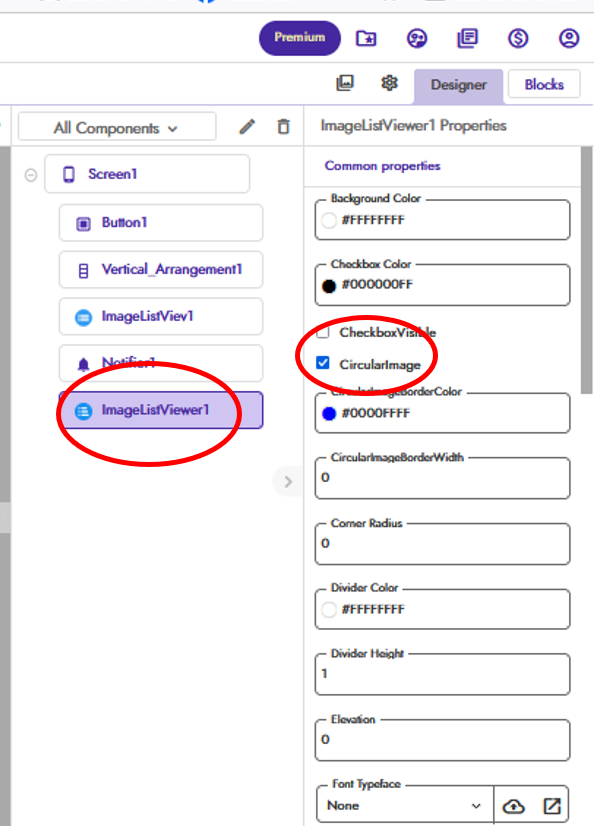
Task: Click the pencil rename component icon
Action: tap(247, 127)
